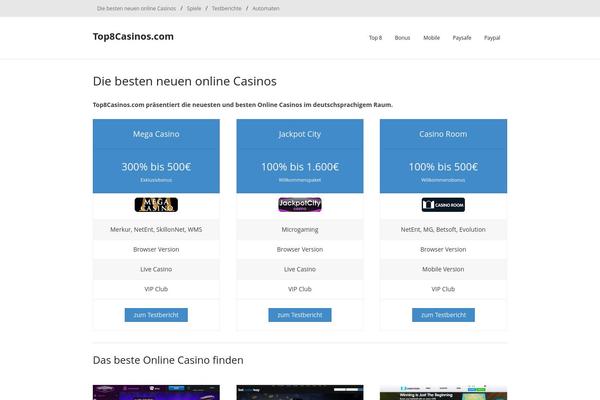Click the '100% bis 1.600€' bonus text
The height and width of the screenshot is (400, 600).
[x=300, y=167]
